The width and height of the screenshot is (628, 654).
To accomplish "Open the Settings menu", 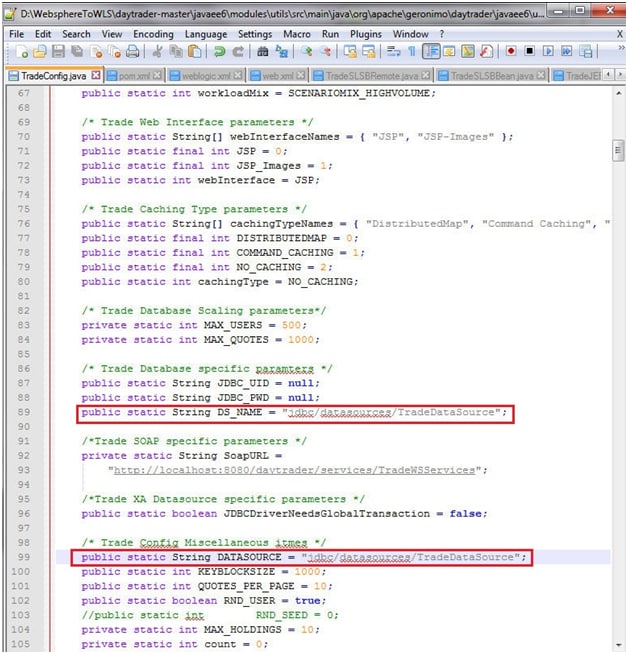I will tap(255, 34).
